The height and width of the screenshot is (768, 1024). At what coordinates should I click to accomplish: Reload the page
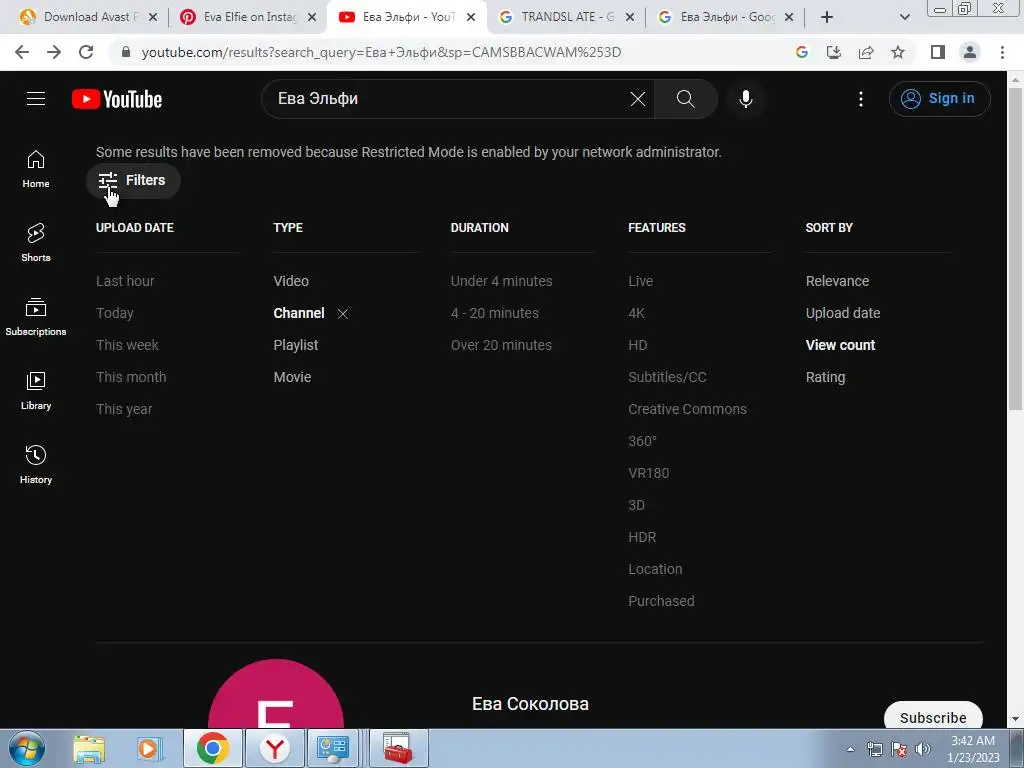(x=86, y=52)
